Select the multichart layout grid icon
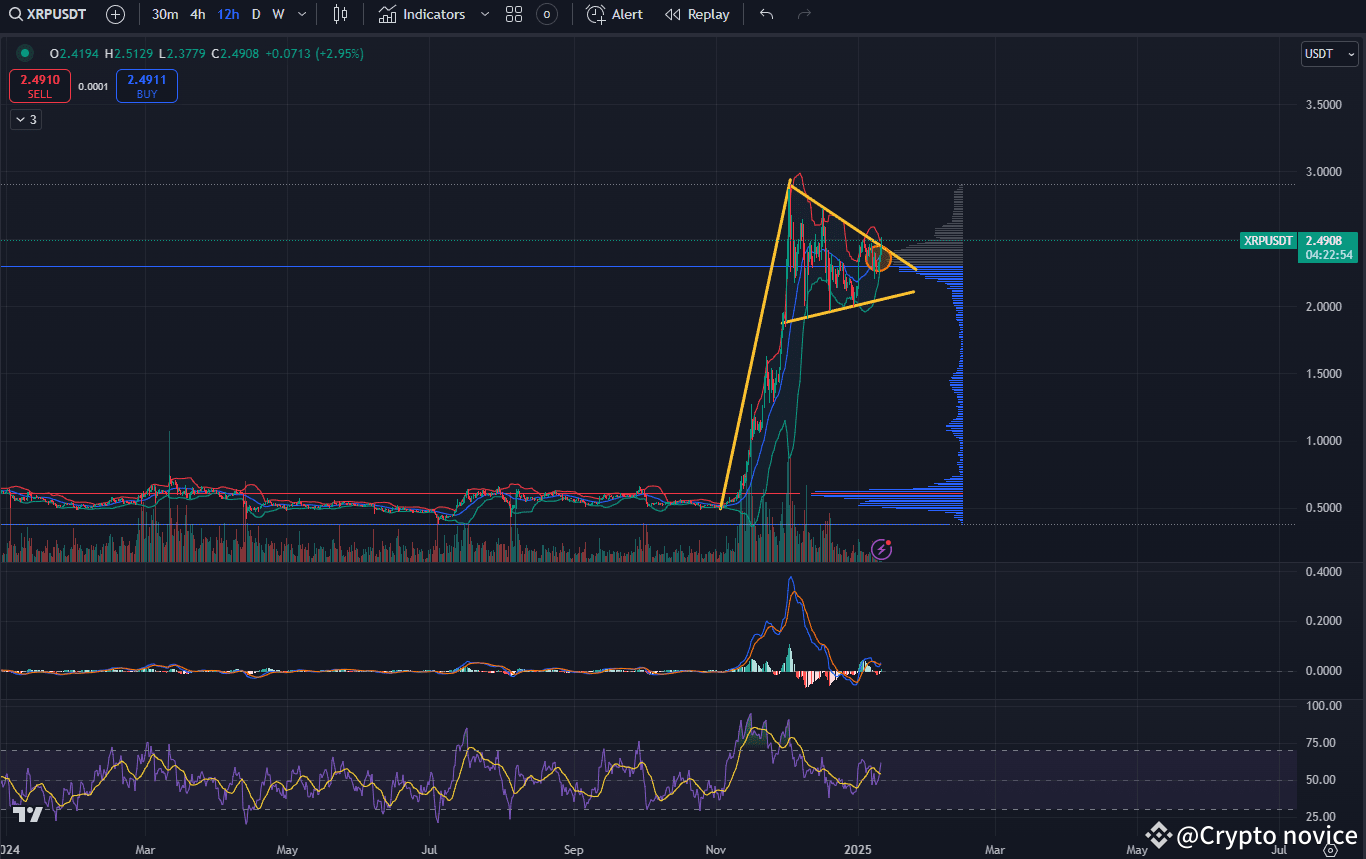 (514, 14)
